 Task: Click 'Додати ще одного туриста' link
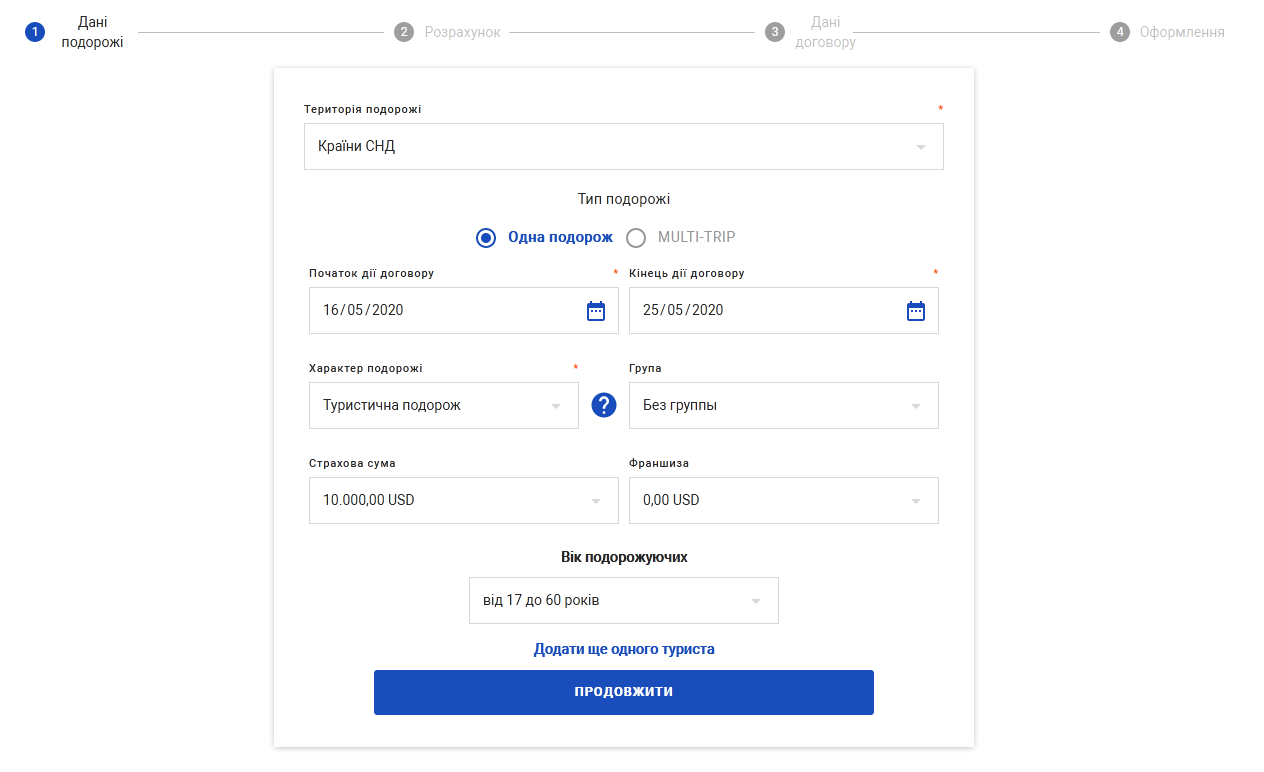tap(624, 649)
